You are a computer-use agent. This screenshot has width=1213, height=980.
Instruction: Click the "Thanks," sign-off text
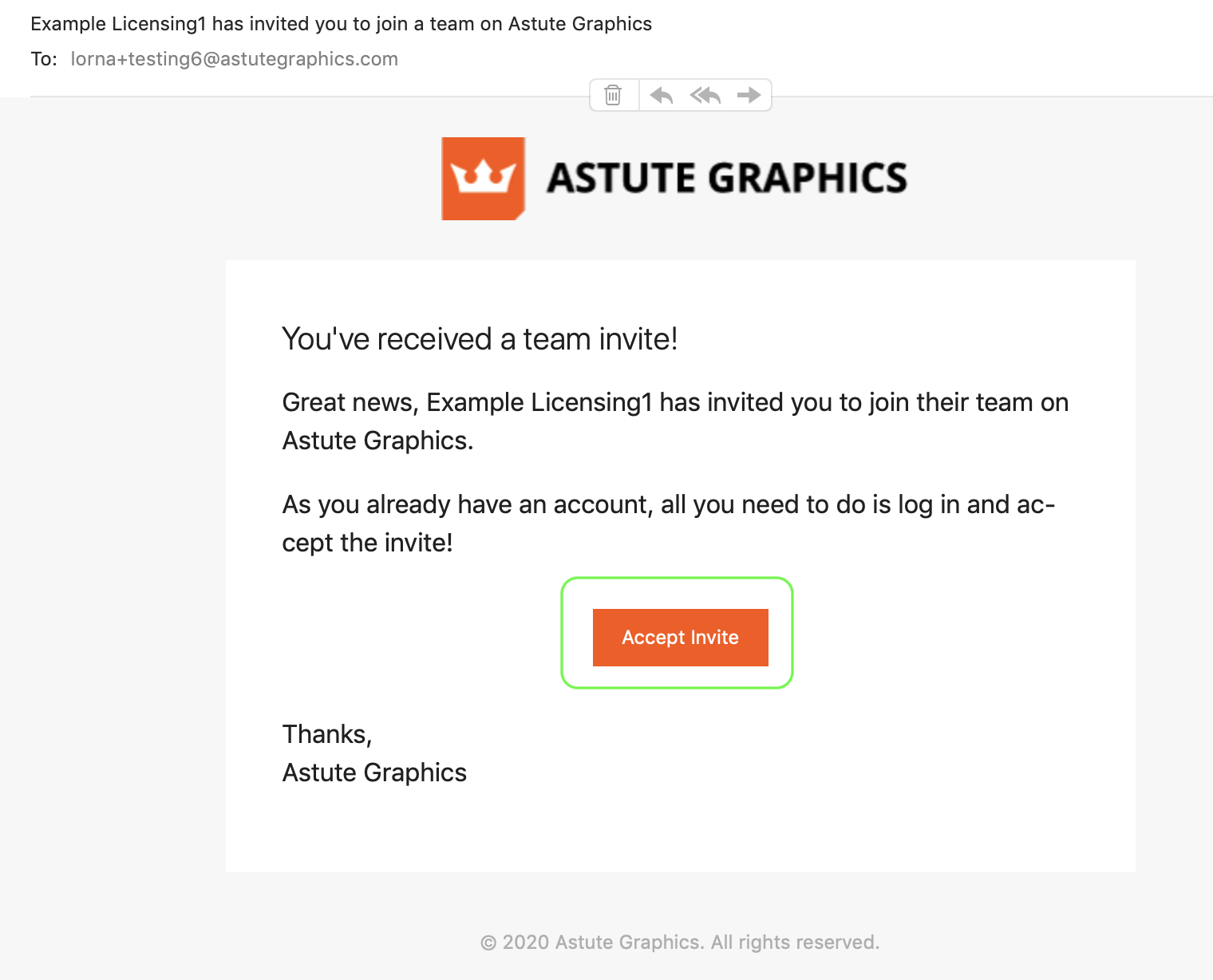tap(327, 734)
